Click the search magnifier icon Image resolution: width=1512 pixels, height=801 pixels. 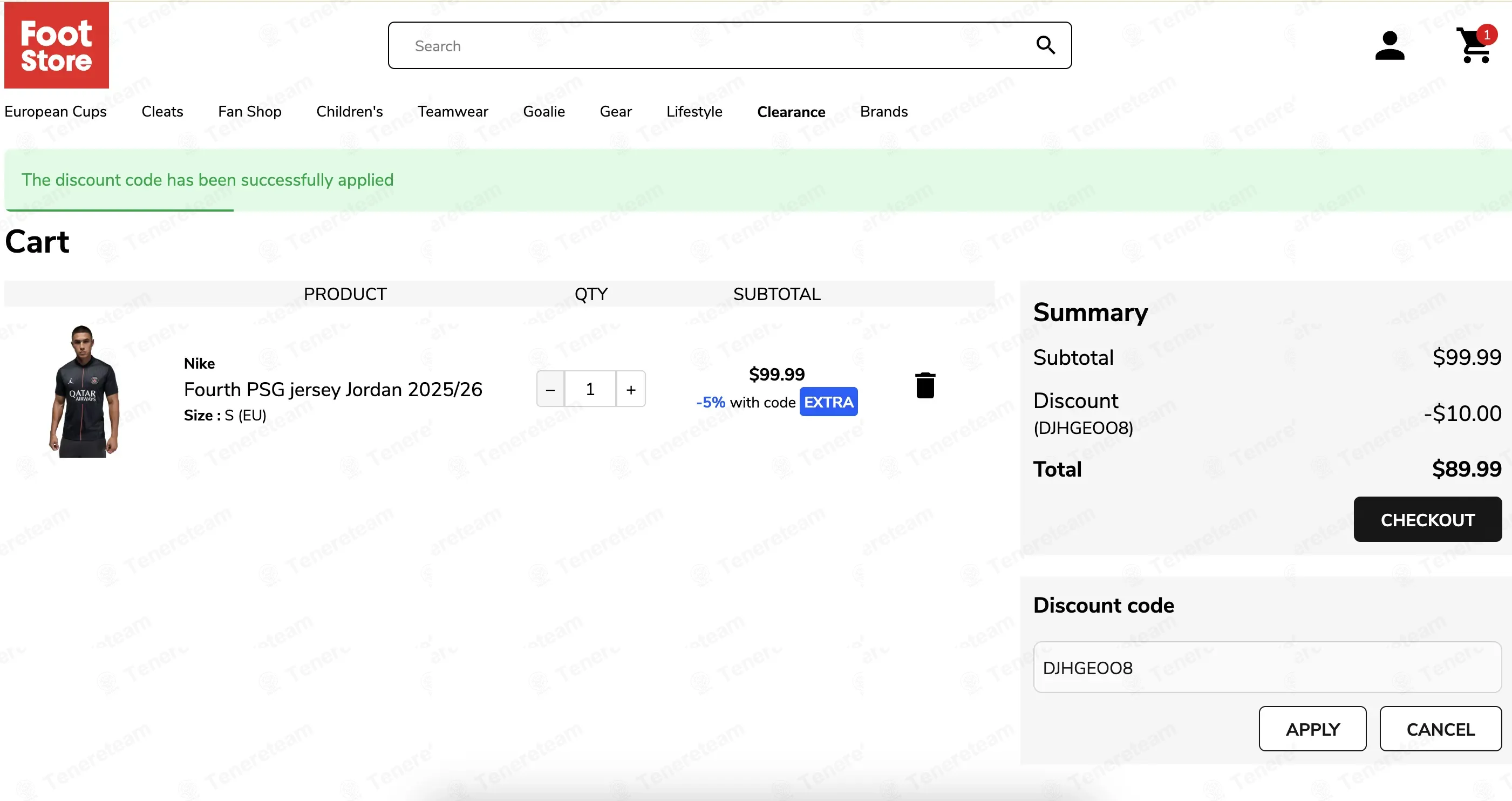pyautogui.click(x=1045, y=45)
